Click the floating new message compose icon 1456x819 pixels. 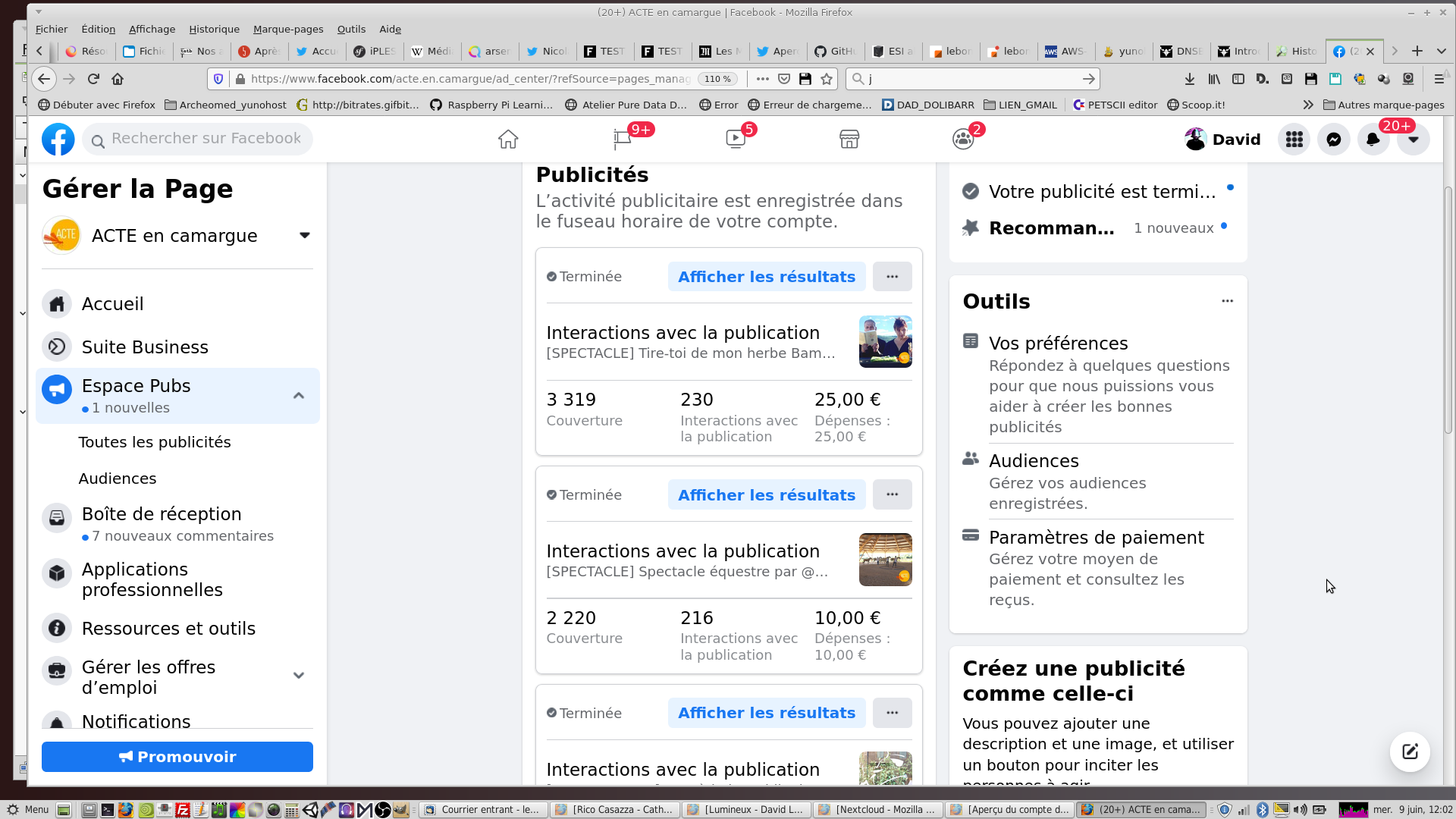pyautogui.click(x=1410, y=752)
